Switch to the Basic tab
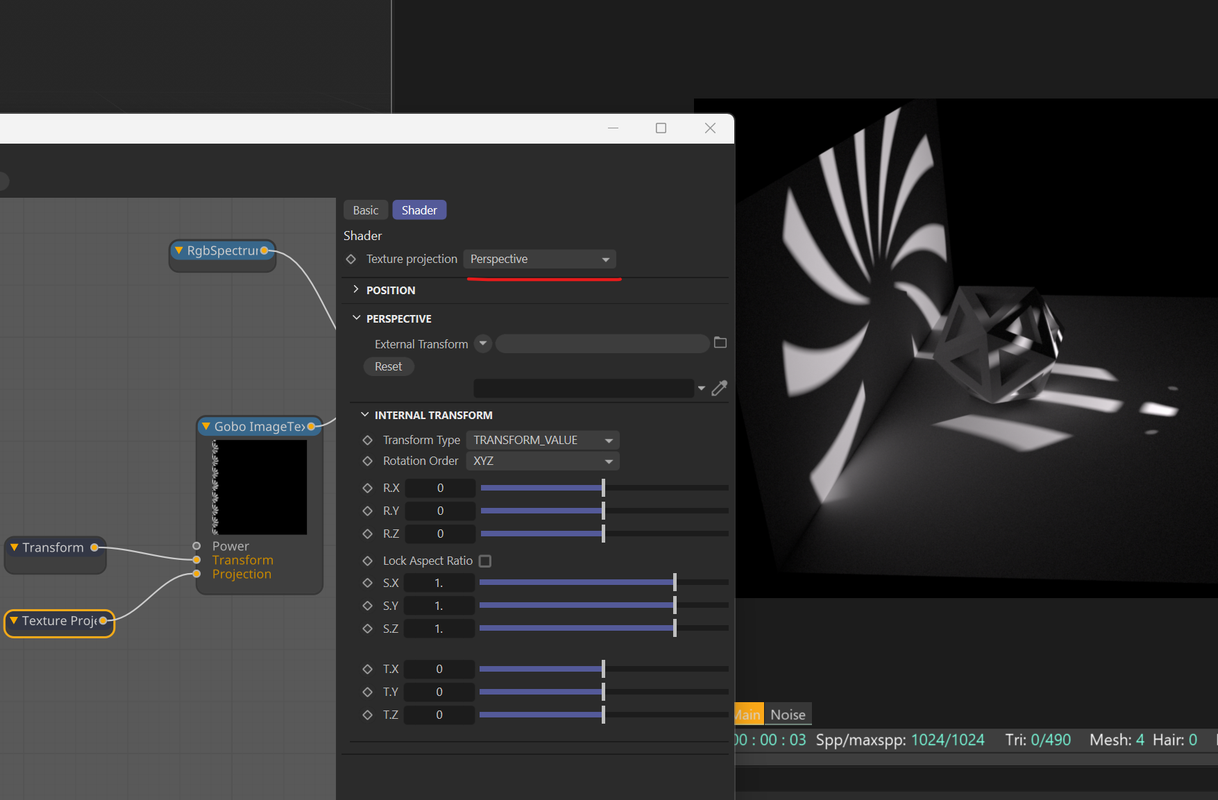This screenshot has height=800, width=1218. [366, 210]
